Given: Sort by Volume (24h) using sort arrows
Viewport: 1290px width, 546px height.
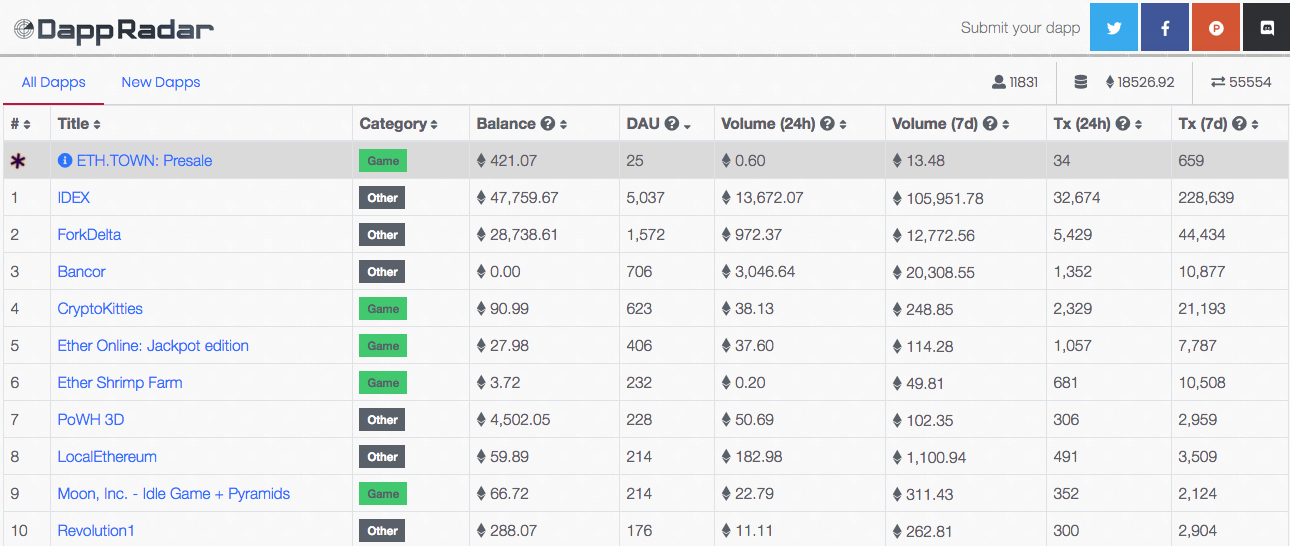Looking at the screenshot, I should pos(843,124).
